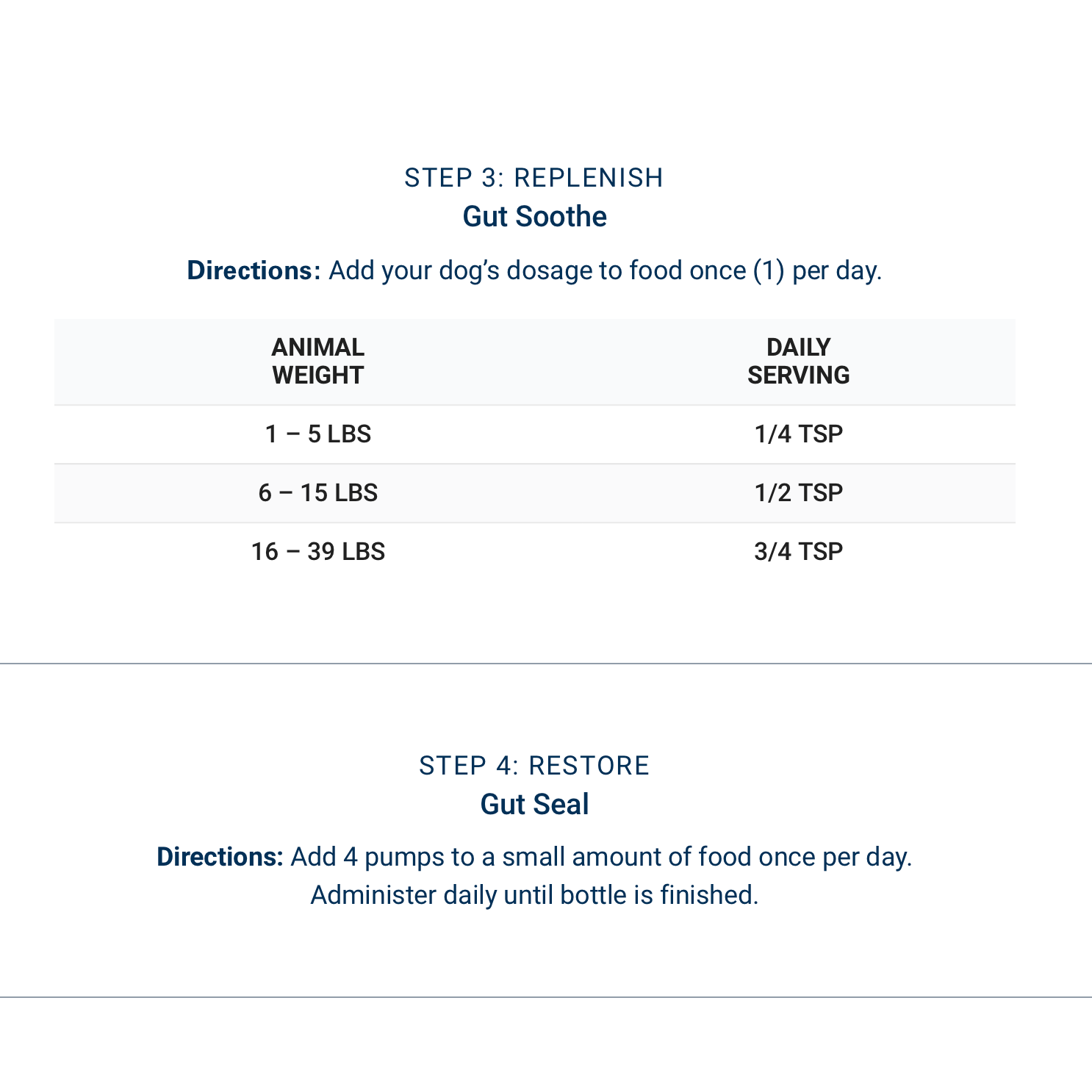
Task: Select the 16 – 39 LBS weight cell
Action: (x=317, y=552)
